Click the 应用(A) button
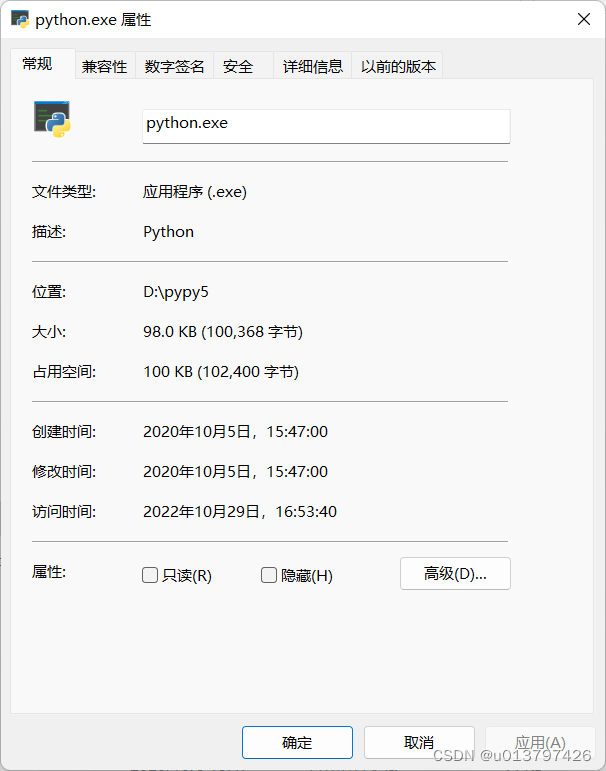Screen dimensions: 606x771 (540, 742)
